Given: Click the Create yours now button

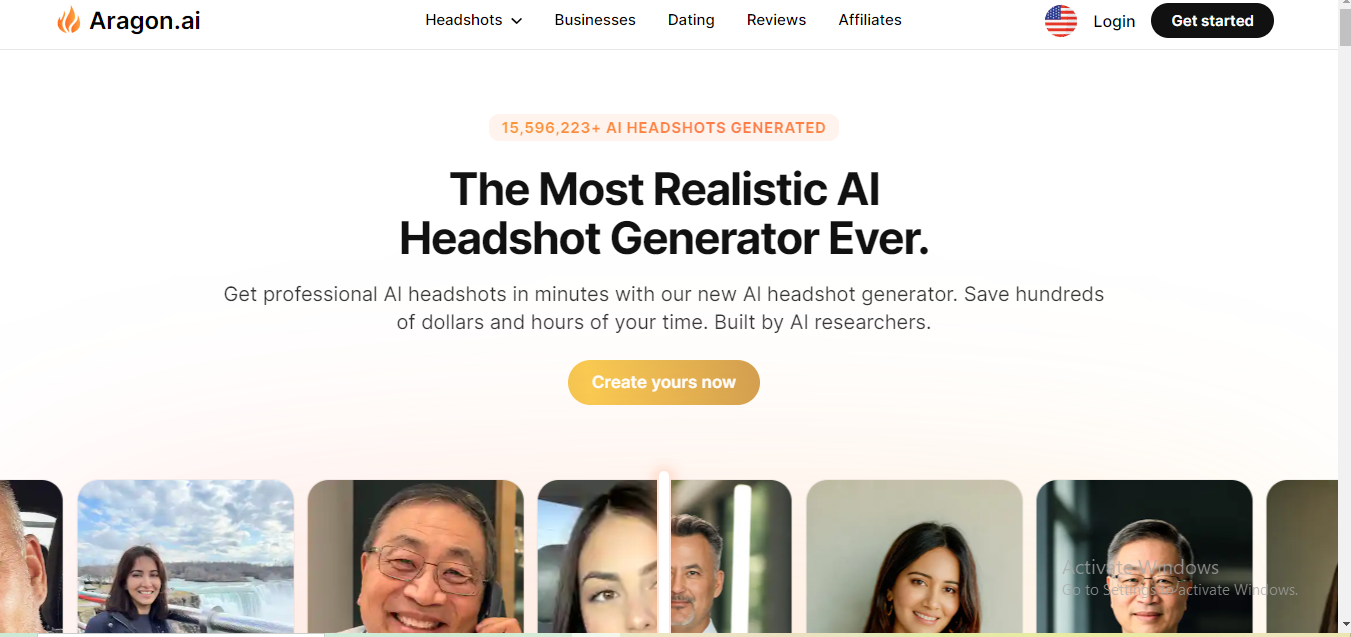Looking at the screenshot, I should [664, 382].
